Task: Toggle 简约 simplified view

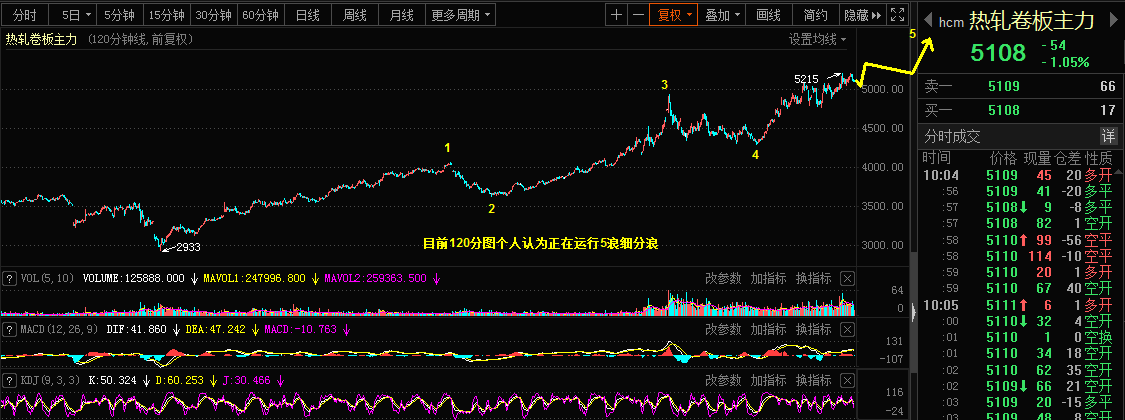Action: (816, 14)
